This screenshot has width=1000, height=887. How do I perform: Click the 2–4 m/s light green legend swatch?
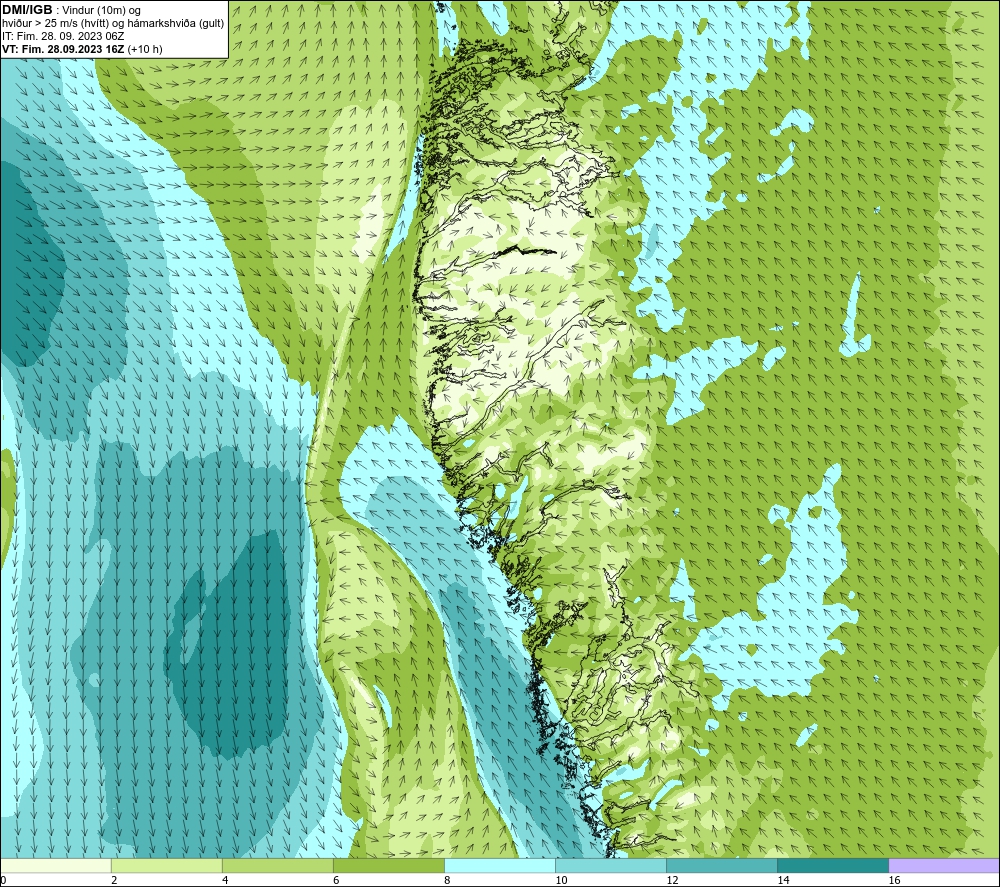tap(166, 865)
